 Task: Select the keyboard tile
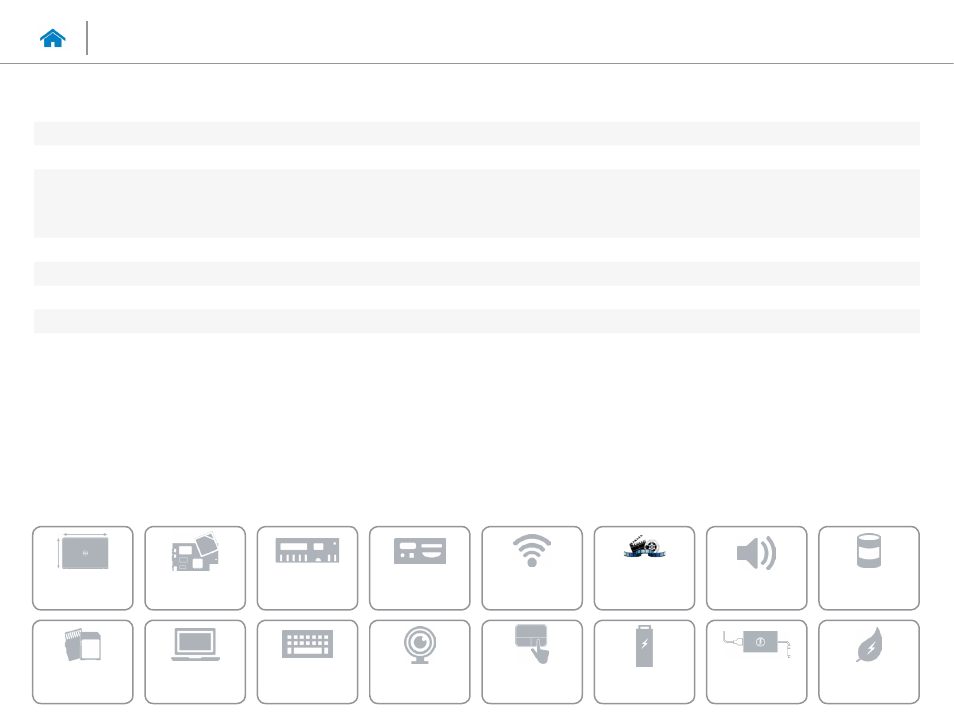tap(307, 662)
